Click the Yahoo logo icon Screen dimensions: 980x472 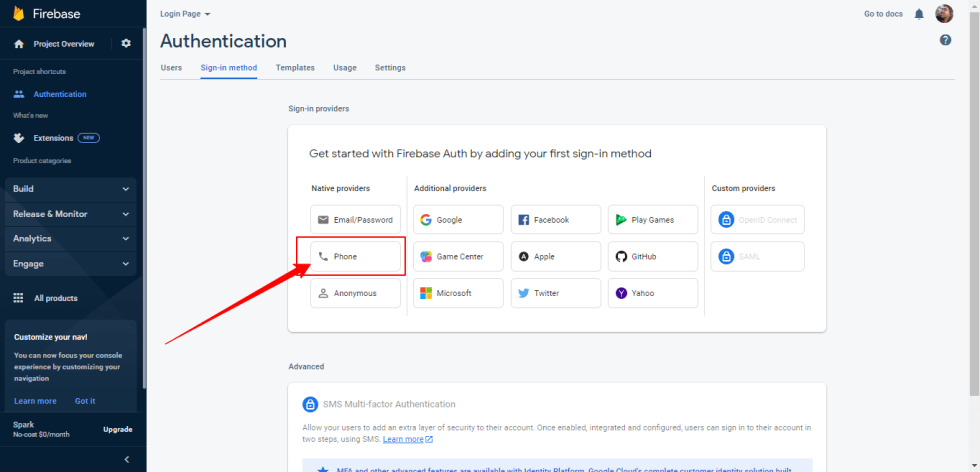621,293
